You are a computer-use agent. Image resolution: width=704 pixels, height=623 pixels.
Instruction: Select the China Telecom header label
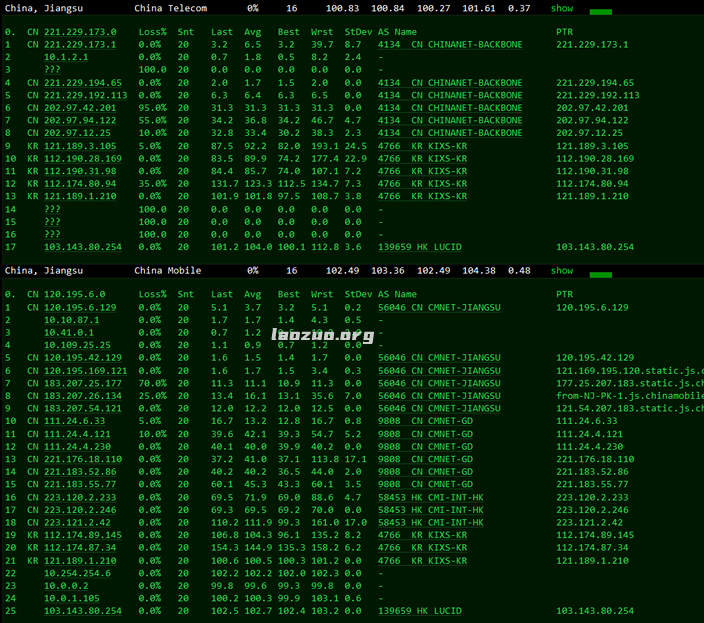(171, 8)
